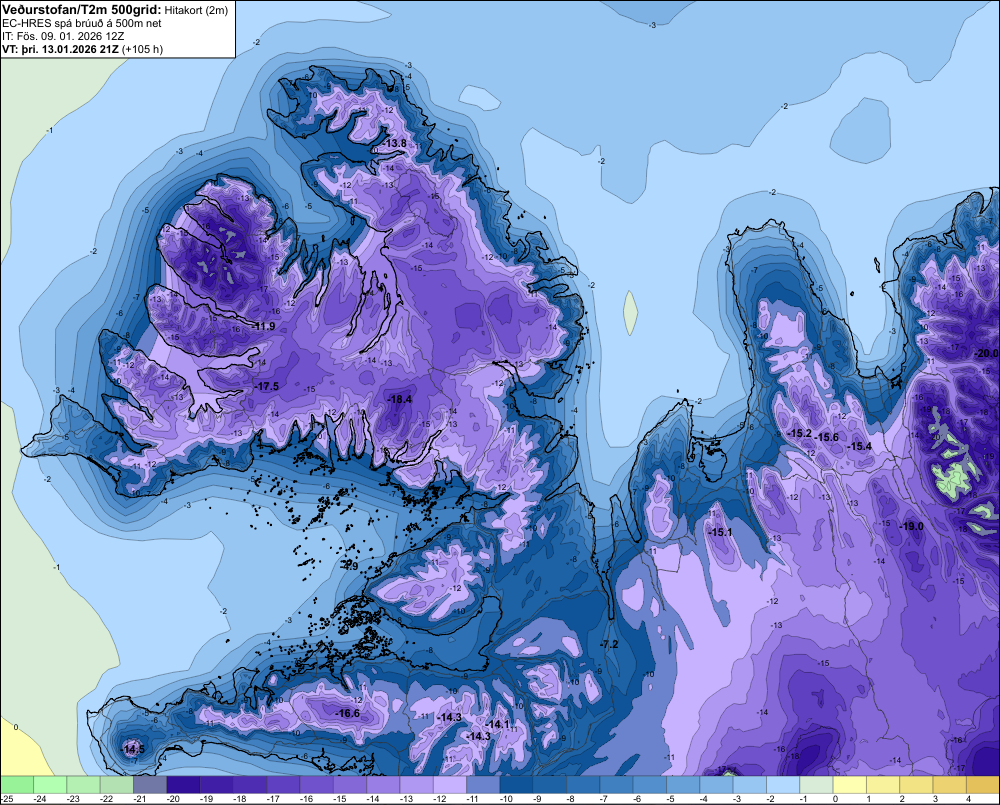Screen dimensions: 1000x805
Task: Click the legend swatch labeled -9
Action: tap(550, 785)
